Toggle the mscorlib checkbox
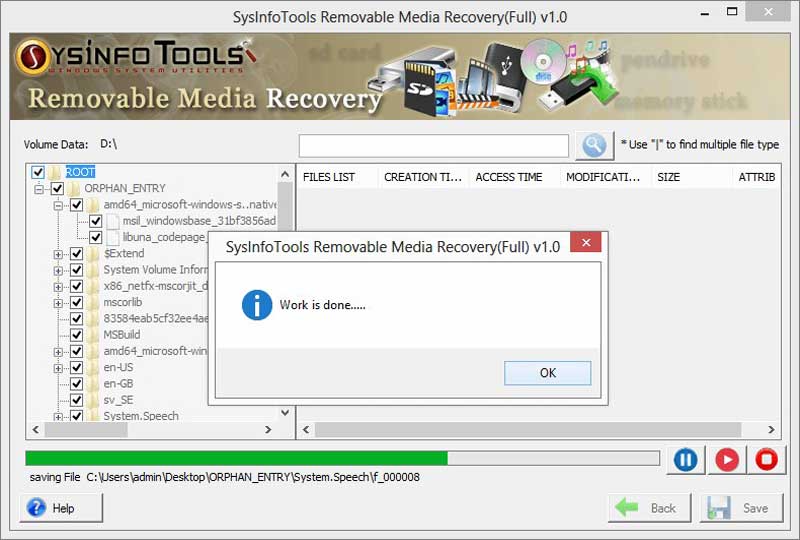This screenshot has height=540, width=800. click(77, 302)
